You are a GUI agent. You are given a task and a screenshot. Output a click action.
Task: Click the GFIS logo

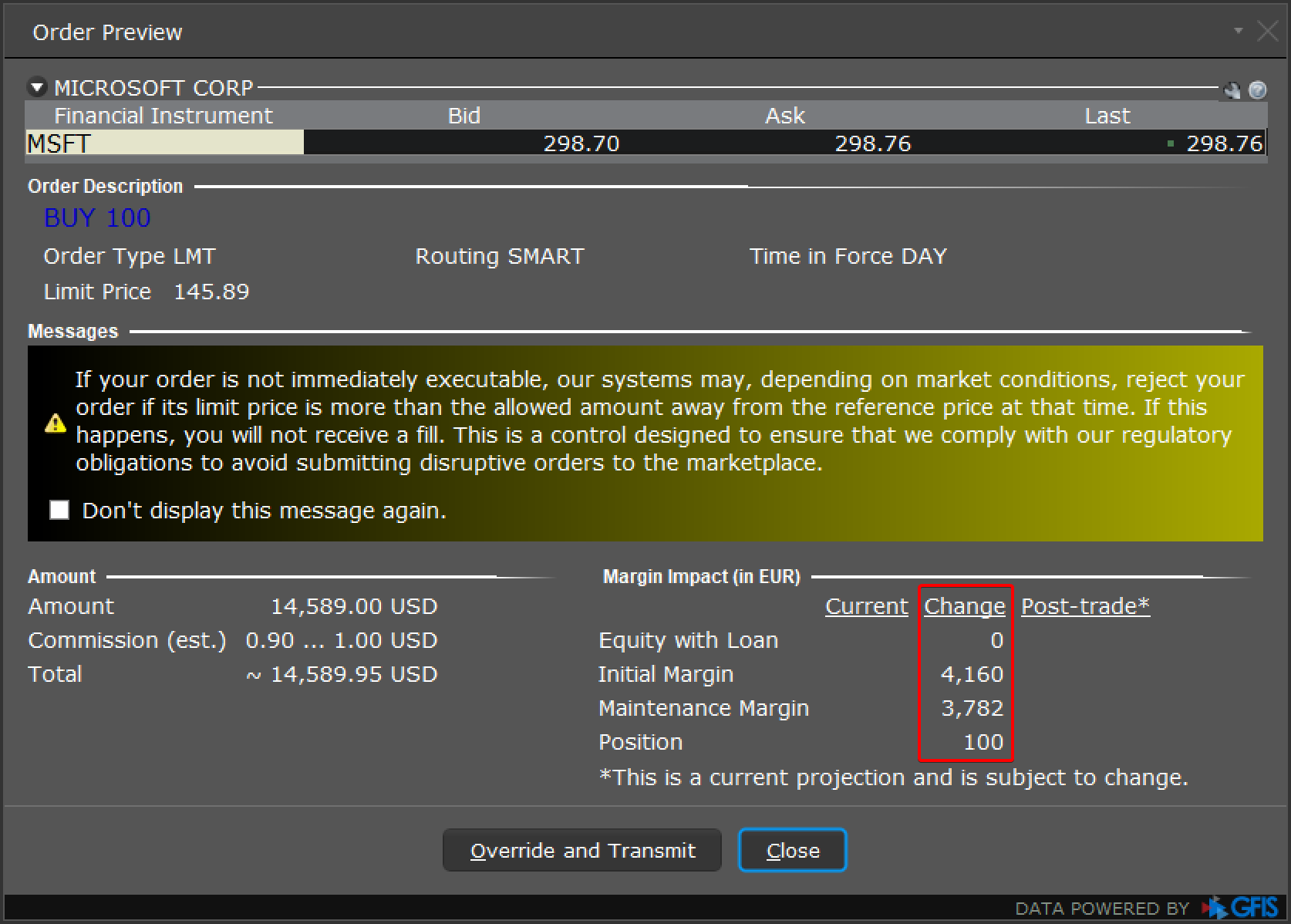point(1239,908)
